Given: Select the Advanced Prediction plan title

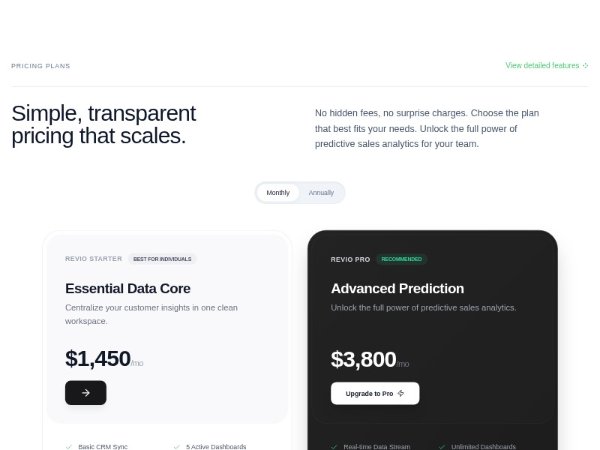Looking at the screenshot, I should point(397,288).
